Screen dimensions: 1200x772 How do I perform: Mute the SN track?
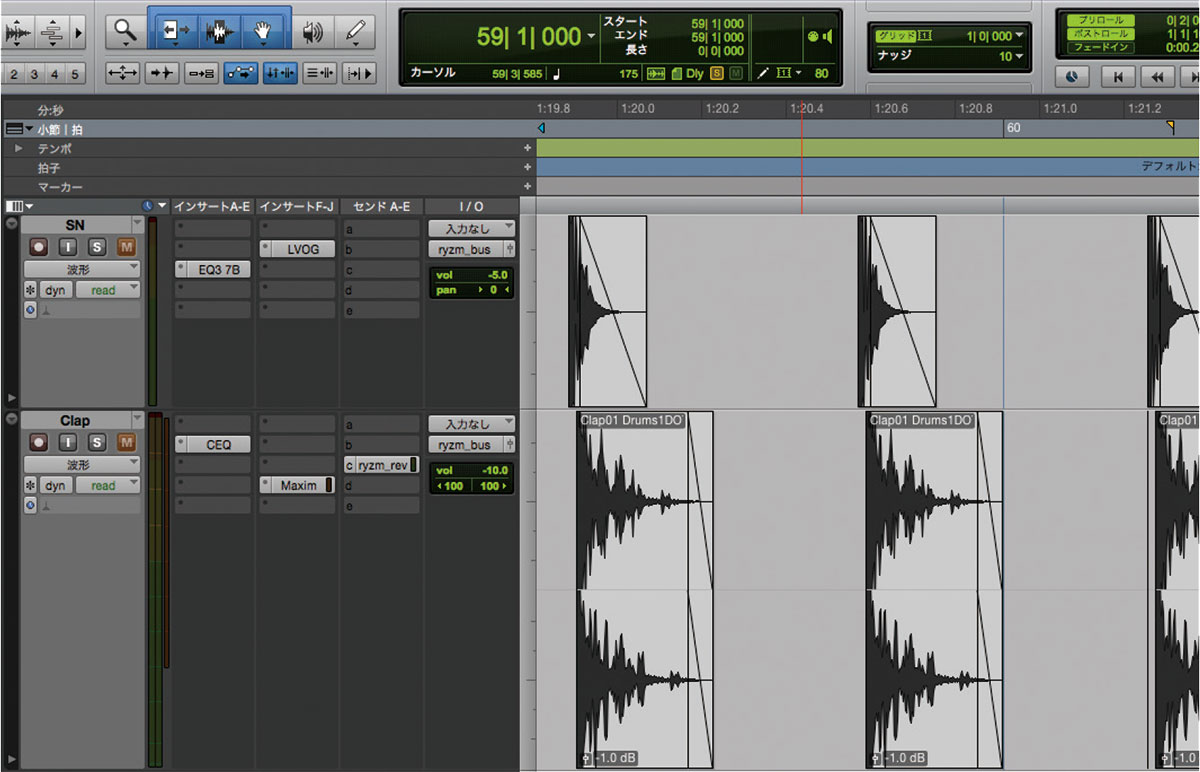click(126, 246)
